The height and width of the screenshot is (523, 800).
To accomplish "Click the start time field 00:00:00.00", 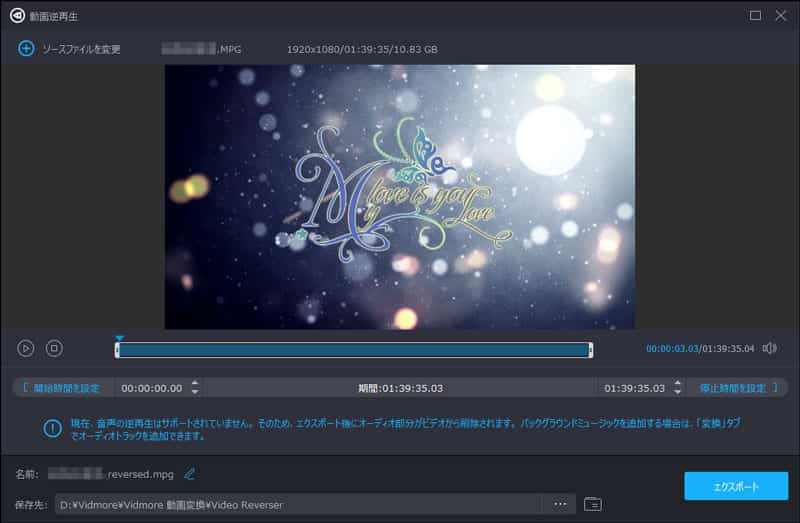I will [x=152, y=388].
